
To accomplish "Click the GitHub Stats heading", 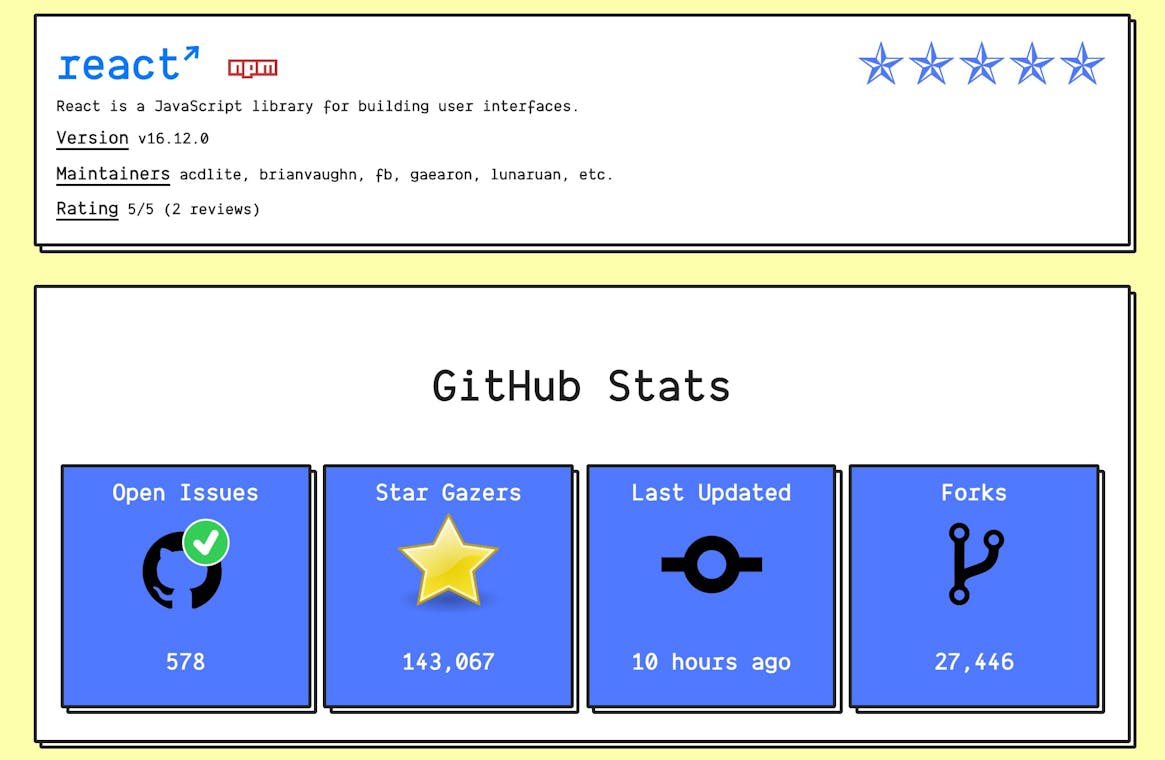I will 581,386.
